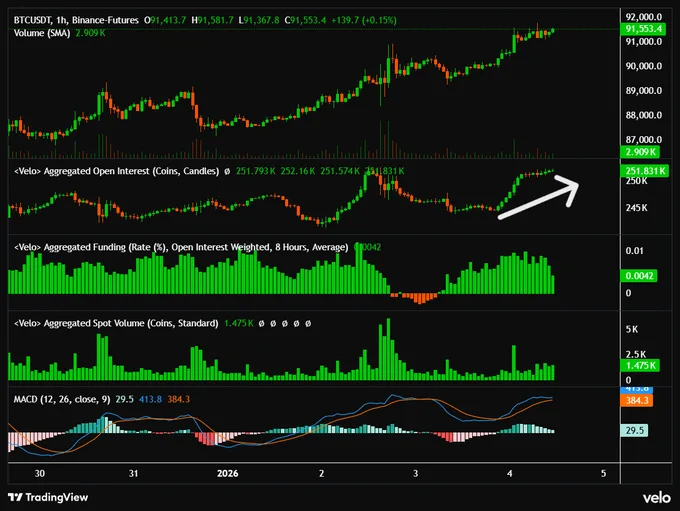Click the MACD value 413.8 in legend
Viewport: 680px width, 511px height.
coord(150,399)
